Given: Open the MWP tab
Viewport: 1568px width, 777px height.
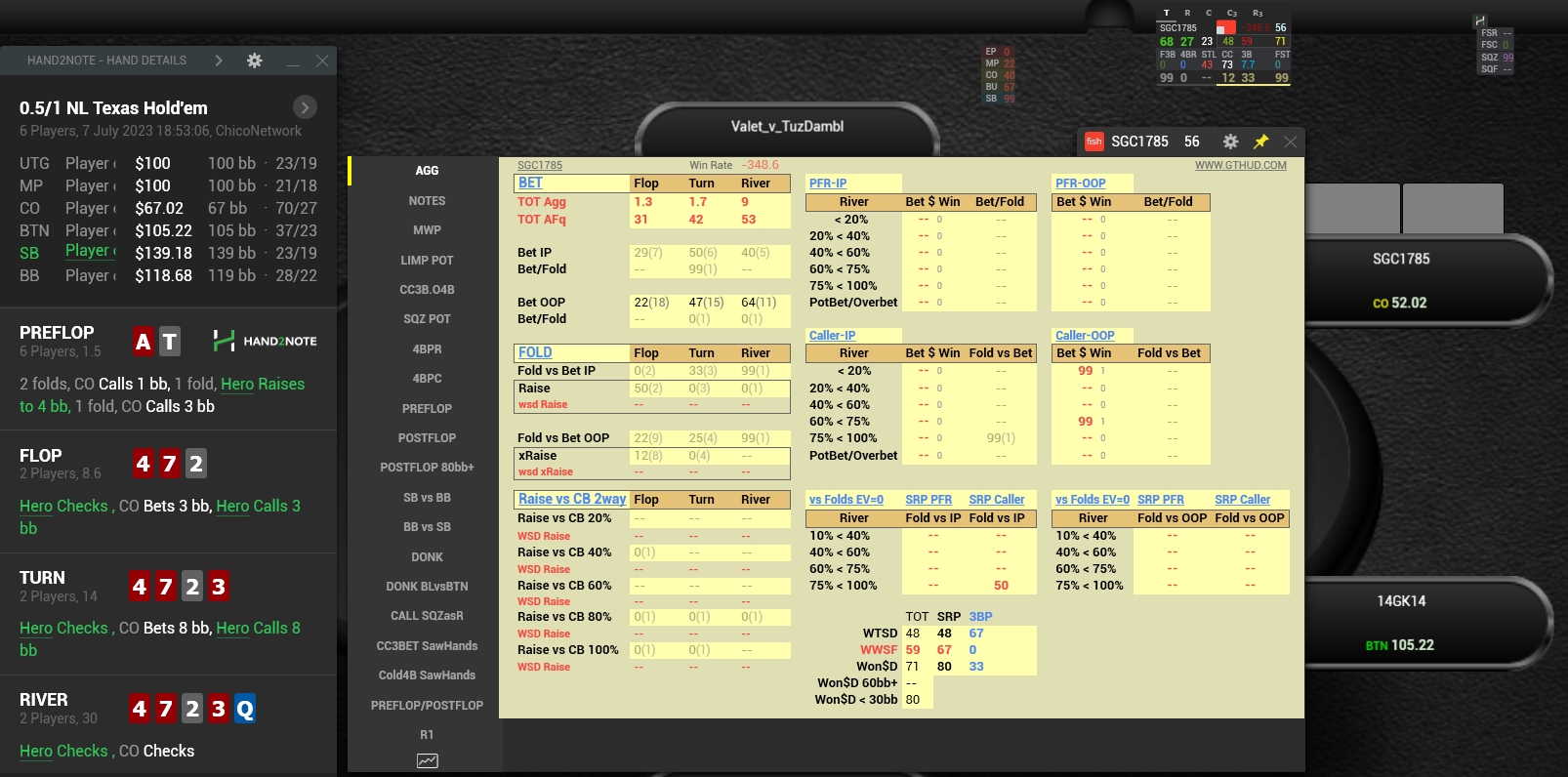Looking at the screenshot, I should tap(427, 230).
